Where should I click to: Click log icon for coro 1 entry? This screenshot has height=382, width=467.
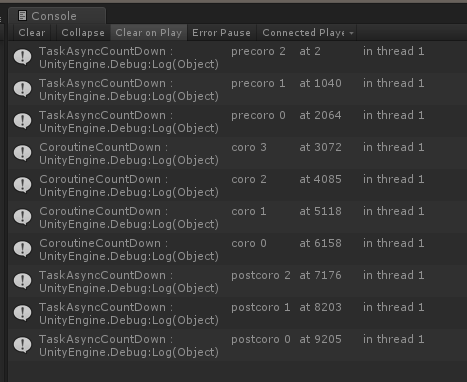[x=23, y=217]
